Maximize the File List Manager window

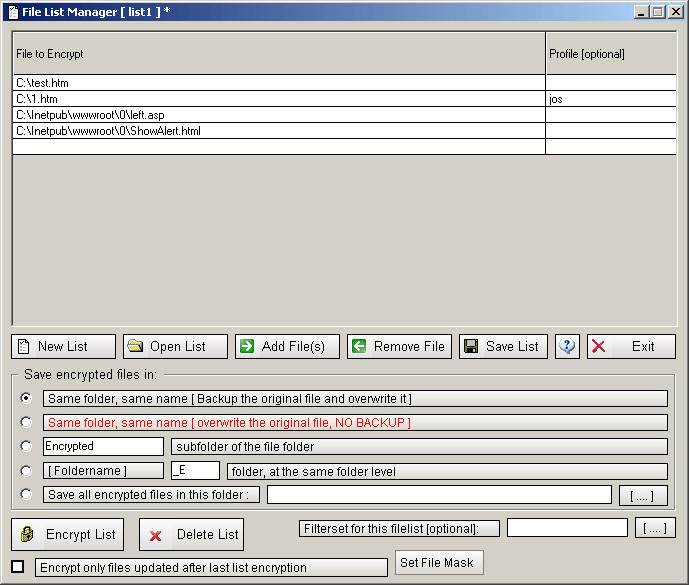(658, 12)
